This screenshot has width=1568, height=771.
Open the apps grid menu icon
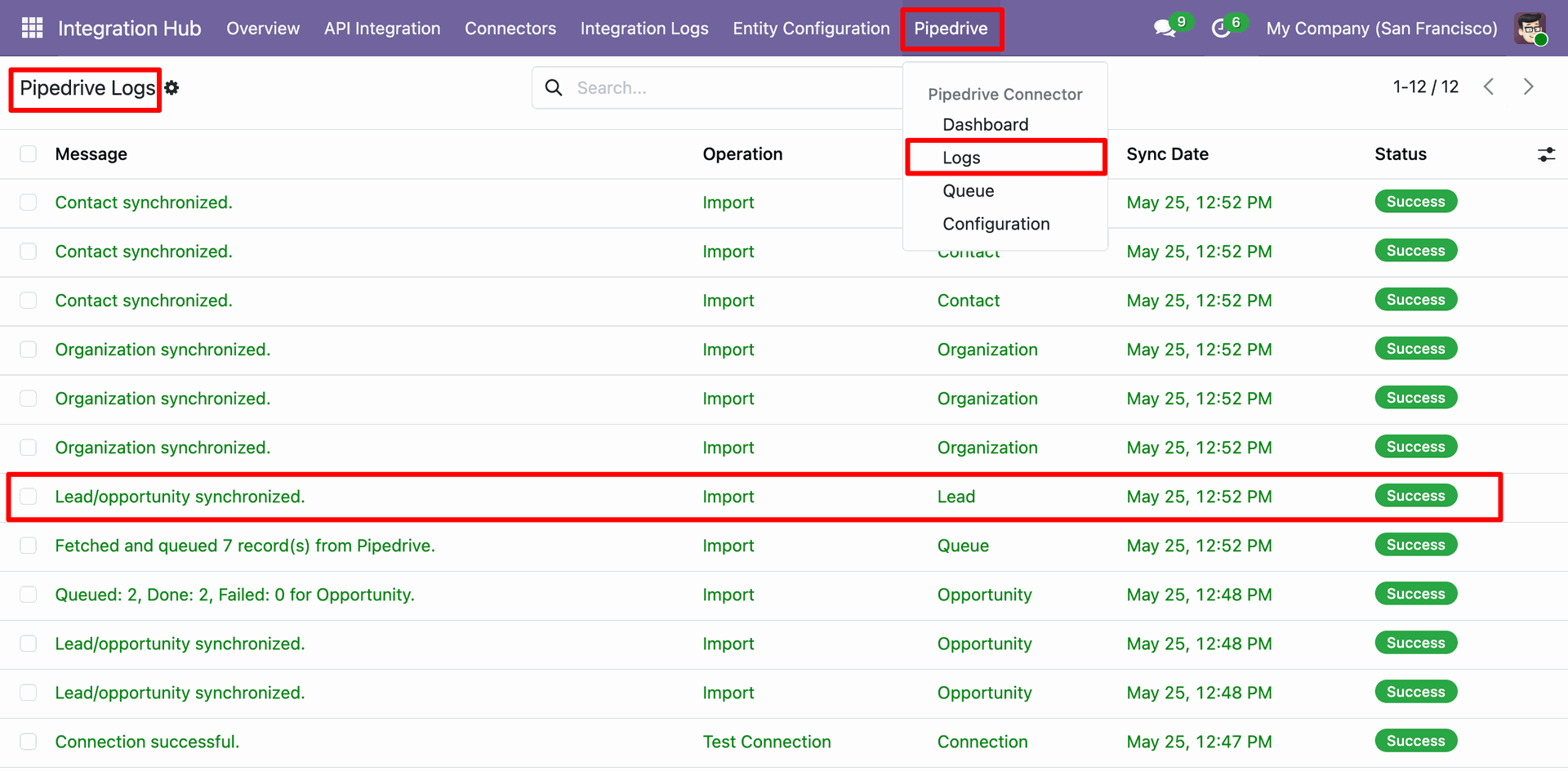click(x=32, y=28)
